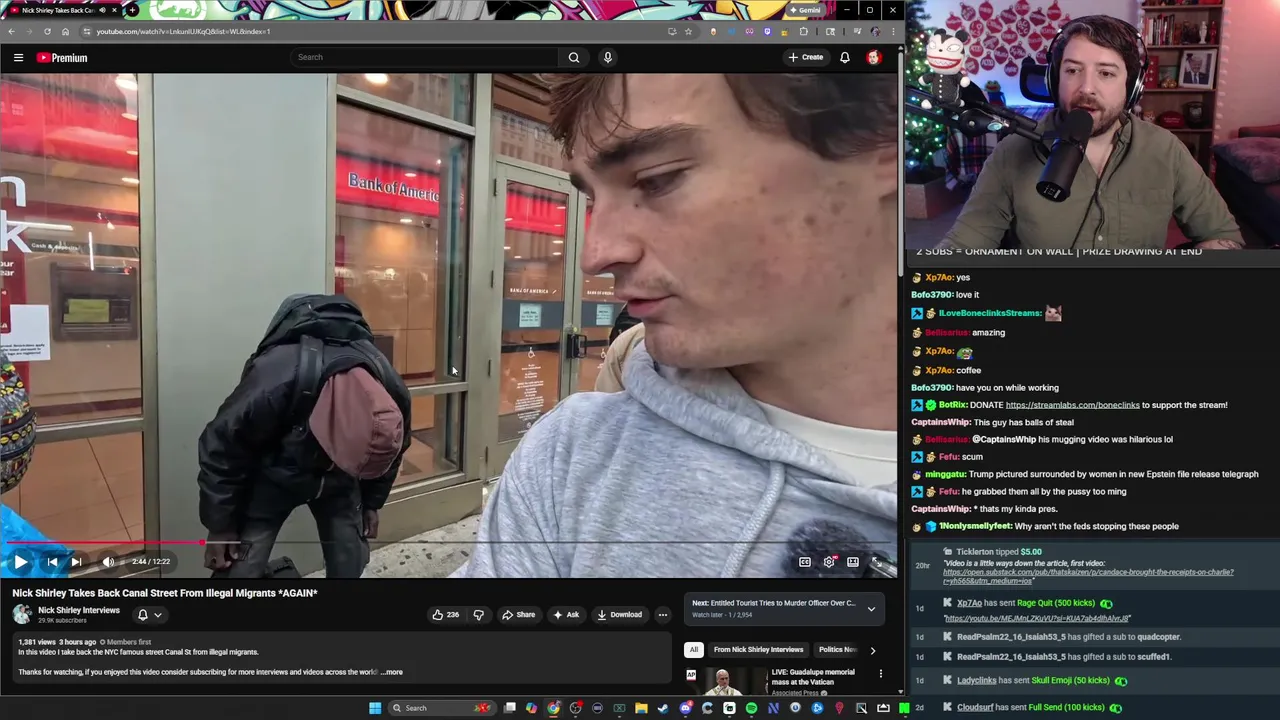This screenshot has height=720, width=1280.
Task: Open Gemini button in Chrome title bar
Action: click(x=805, y=10)
